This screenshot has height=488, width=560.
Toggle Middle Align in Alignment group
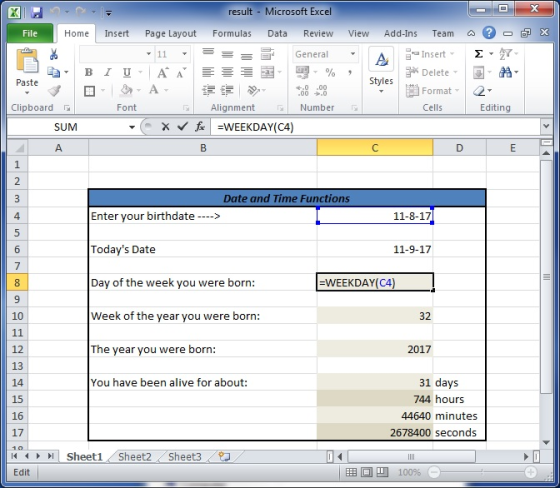tap(227, 54)
